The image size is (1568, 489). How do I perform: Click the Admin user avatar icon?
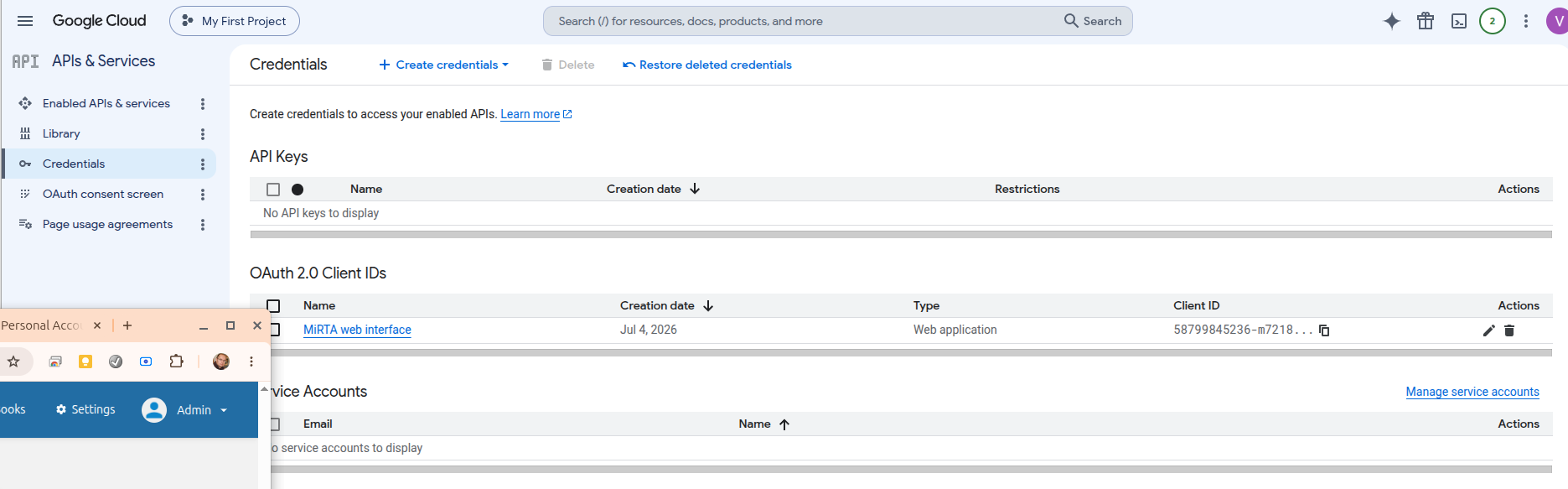154,409
